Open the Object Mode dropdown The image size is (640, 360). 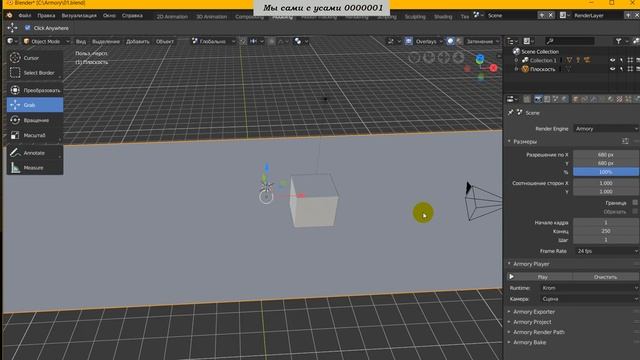click(47, 41)
